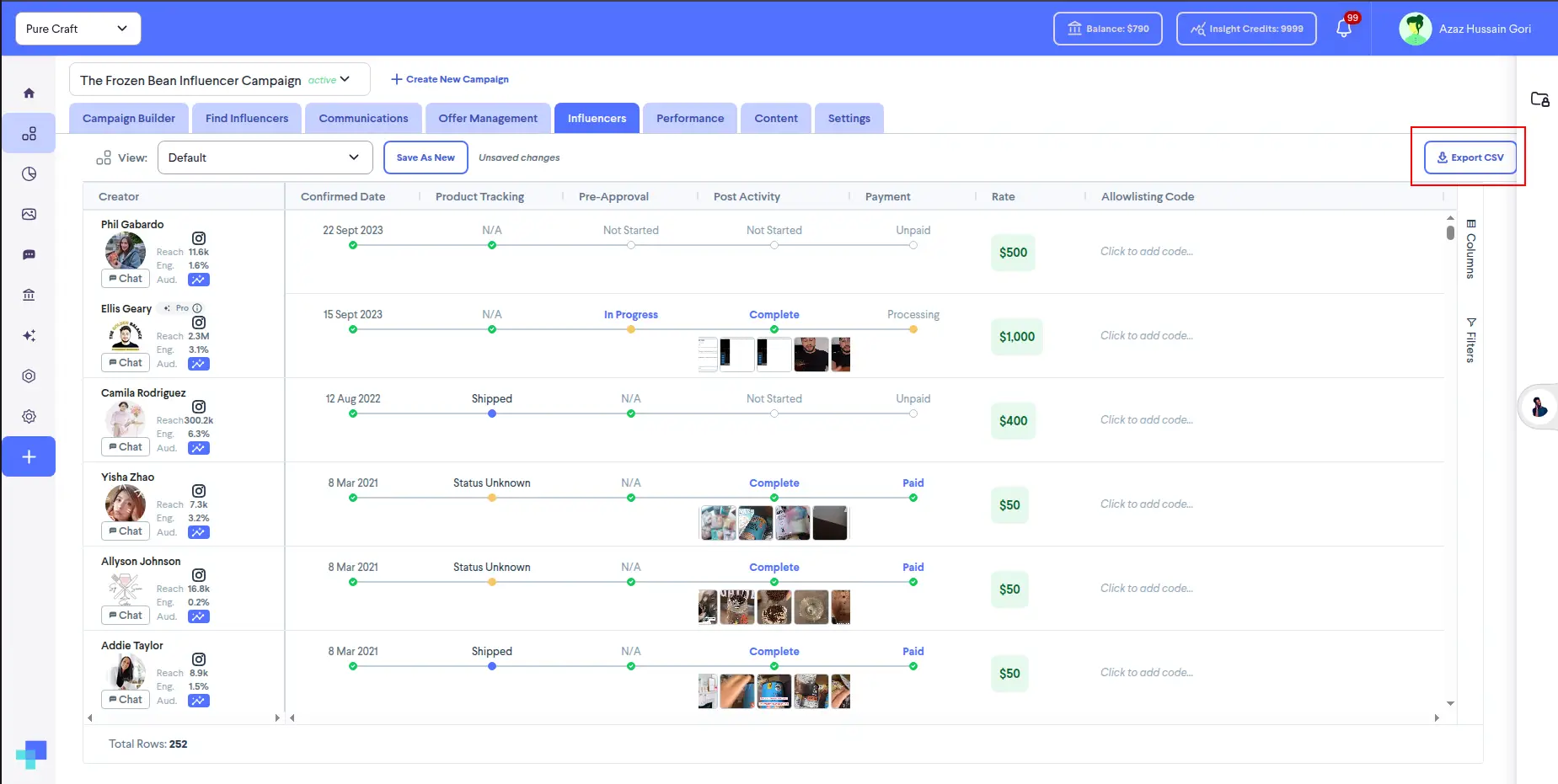Click the Complete post status for Addie Taylor
1558x784 pixels.
774,651
